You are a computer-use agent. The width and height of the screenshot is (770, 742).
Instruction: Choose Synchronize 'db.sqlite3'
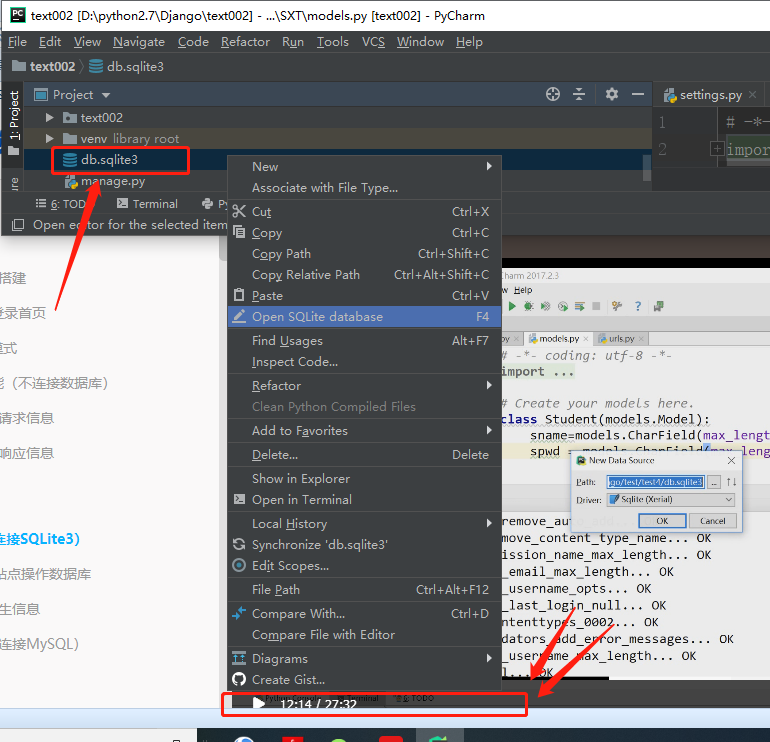tap(364, 545)
